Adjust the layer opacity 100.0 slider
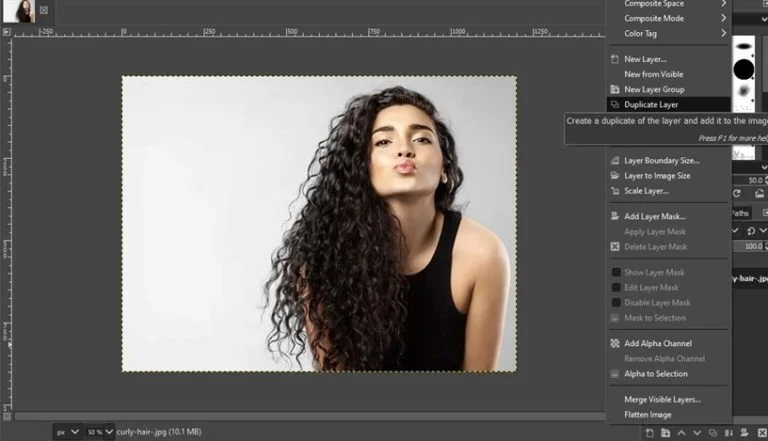Screen dimensions: 768x441 coord(749,246)
